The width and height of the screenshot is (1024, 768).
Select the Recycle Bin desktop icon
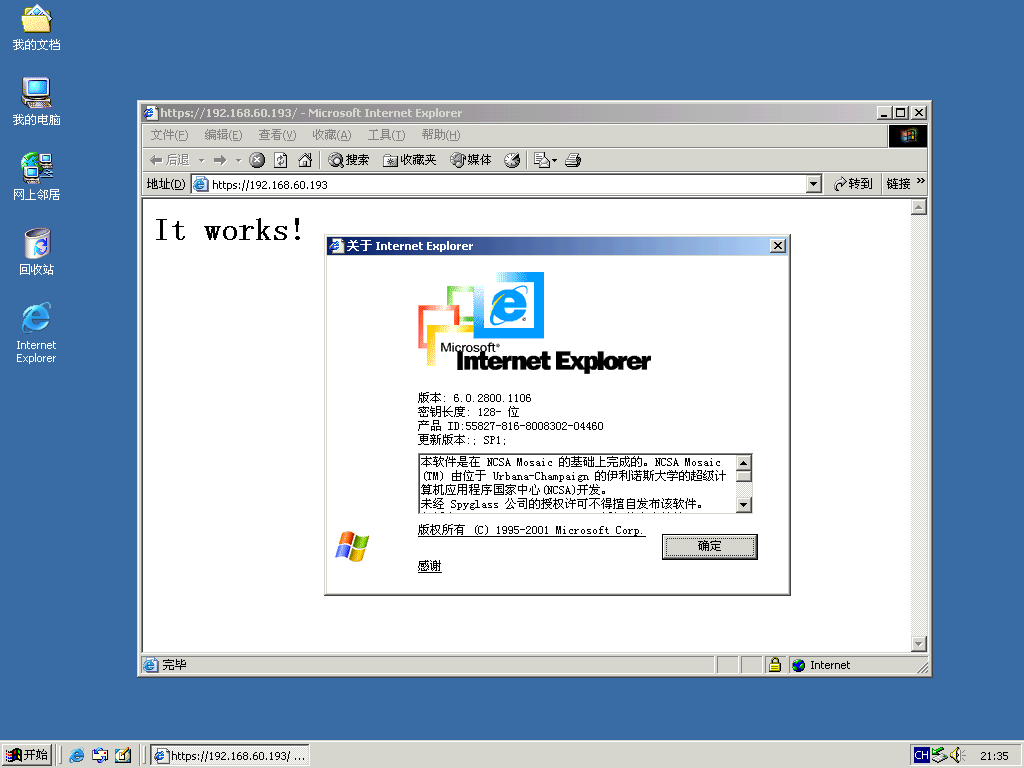(36, 252)
